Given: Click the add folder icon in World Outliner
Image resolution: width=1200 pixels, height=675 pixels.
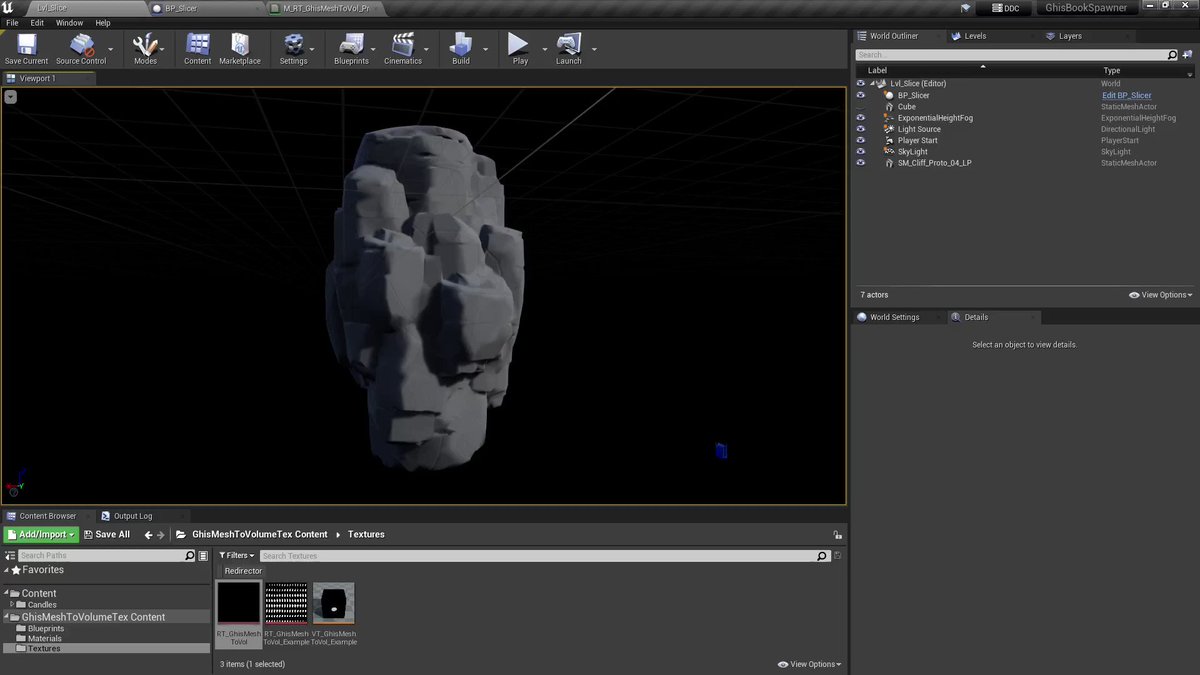Looking at the screenshot, I should 1189,55.
